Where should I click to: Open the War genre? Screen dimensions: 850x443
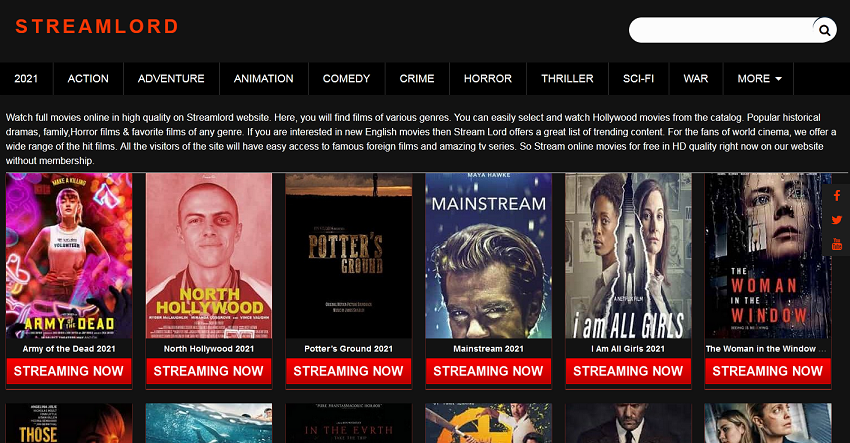(696, 79)
